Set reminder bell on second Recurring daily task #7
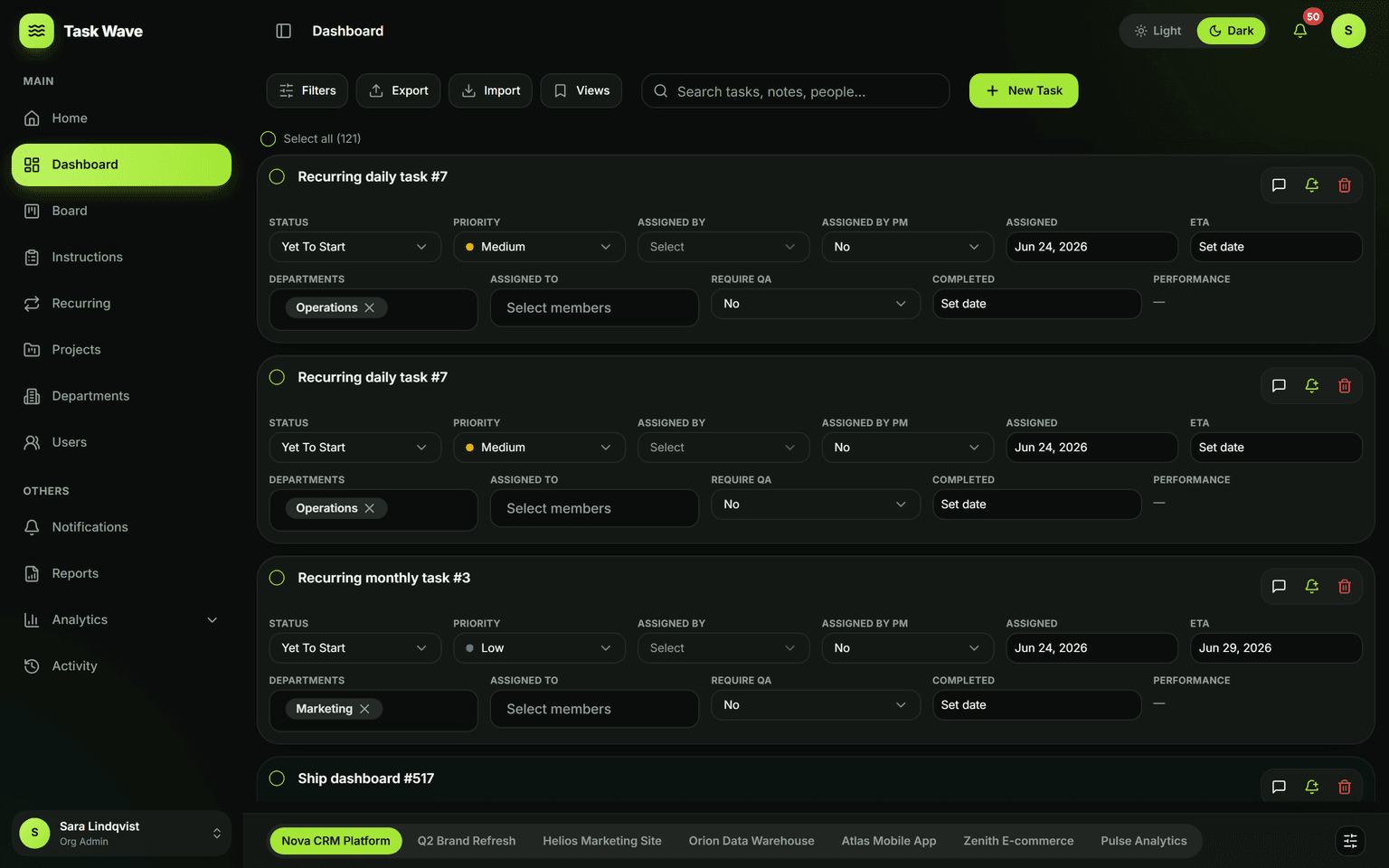 (x=1312, y=386)
